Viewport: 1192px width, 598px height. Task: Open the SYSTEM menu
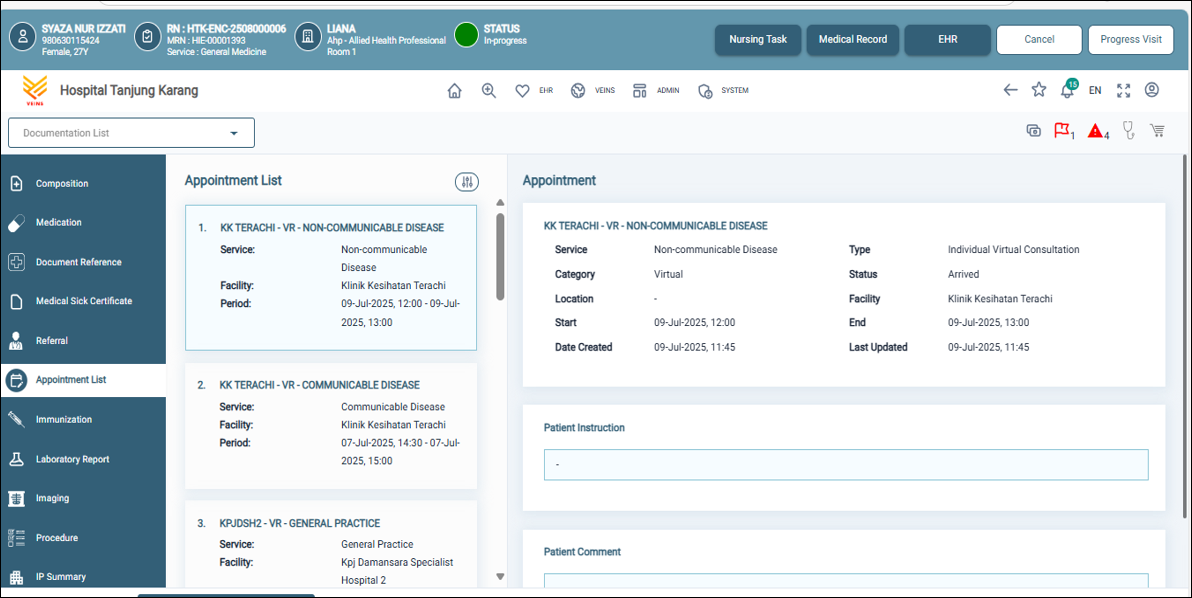coord(723,91)
